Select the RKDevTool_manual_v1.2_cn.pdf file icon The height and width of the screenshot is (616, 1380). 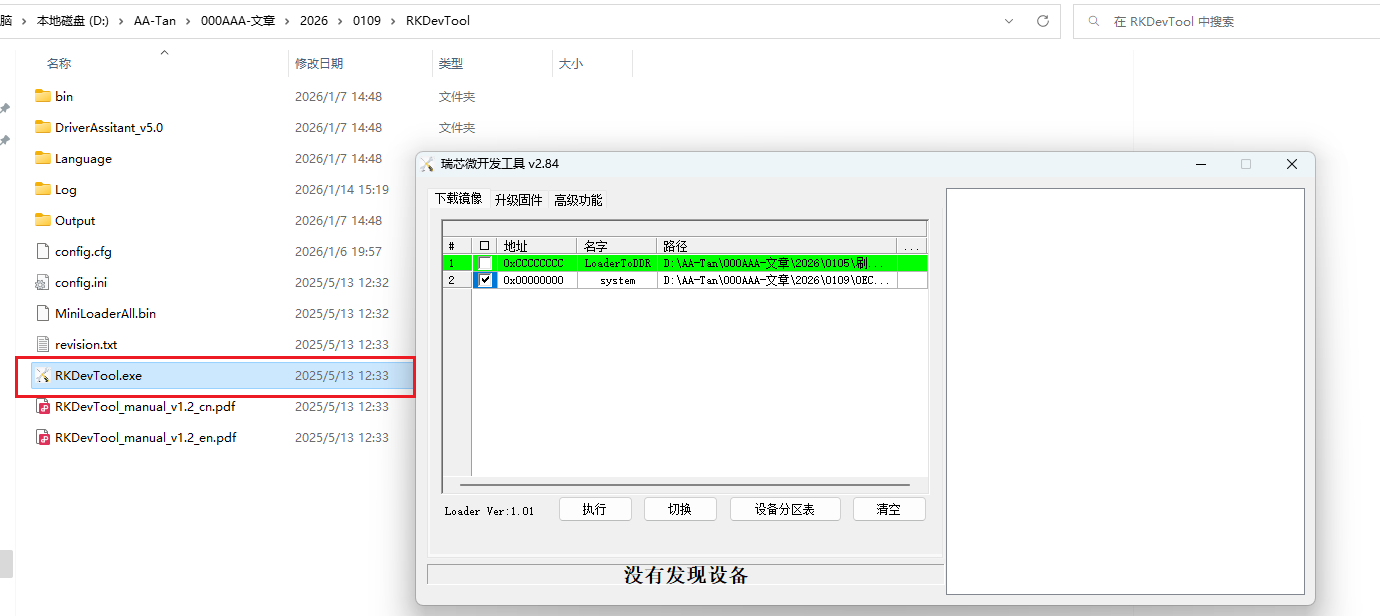coord(42,407)
